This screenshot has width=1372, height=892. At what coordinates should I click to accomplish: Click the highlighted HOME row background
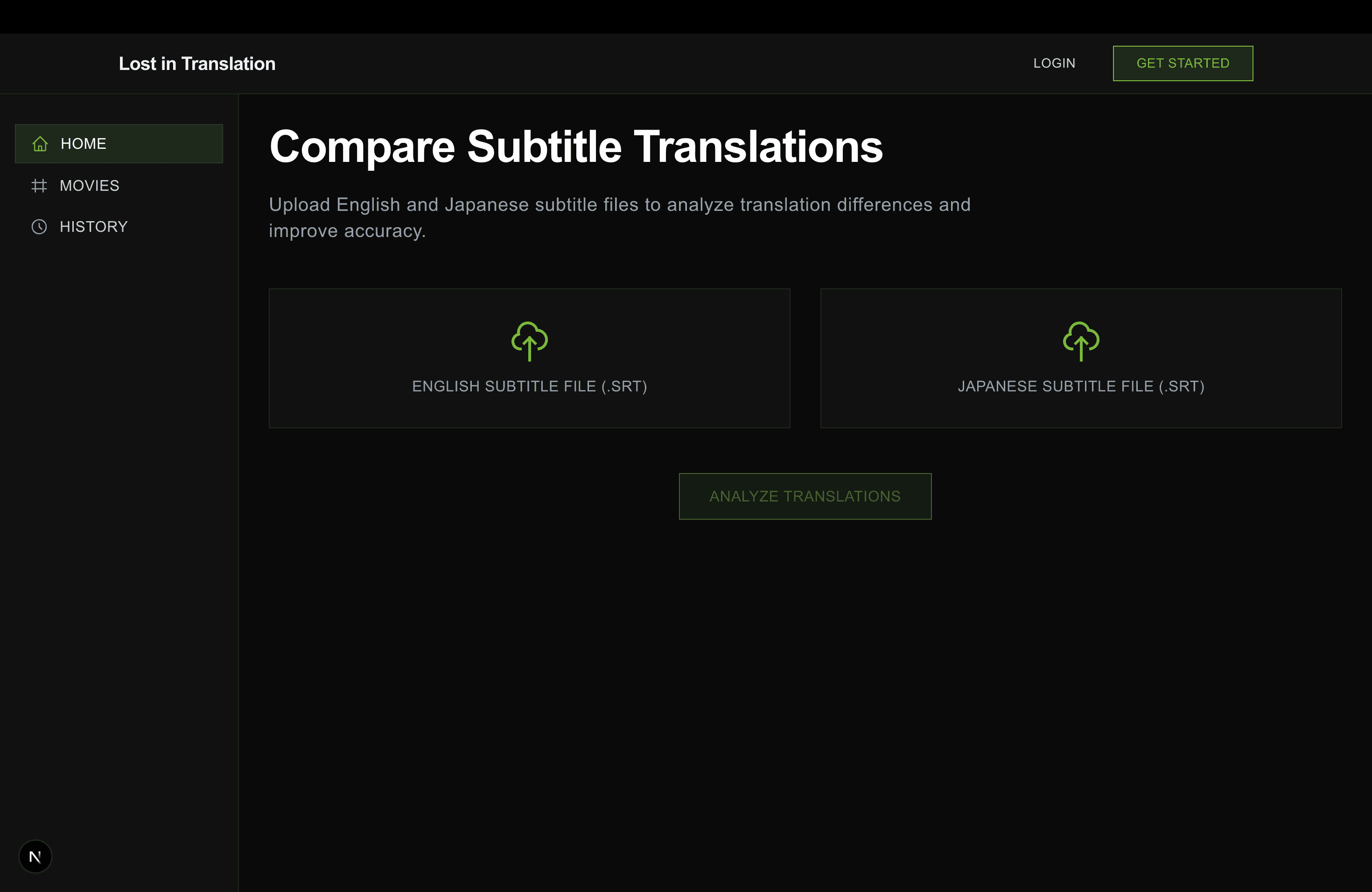pyautogui.click(x=173, y=144)
